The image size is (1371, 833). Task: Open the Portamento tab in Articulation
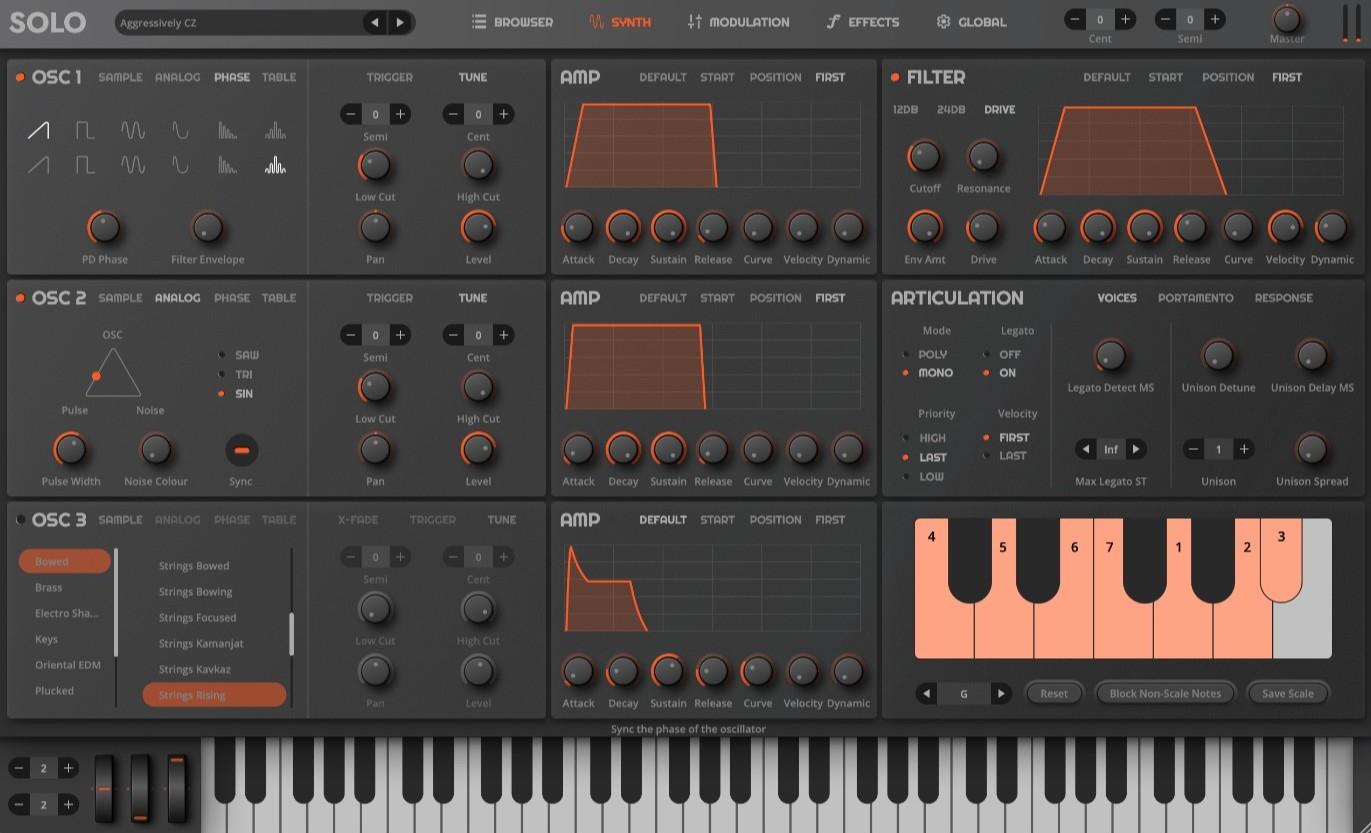[1195, 298]
